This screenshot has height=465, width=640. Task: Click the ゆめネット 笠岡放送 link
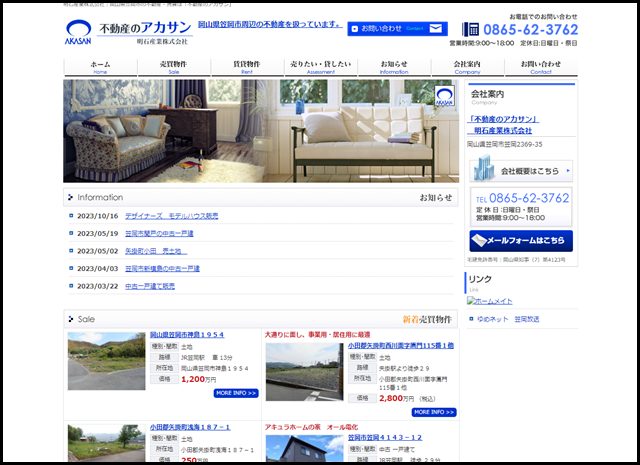tap(508, 319)
